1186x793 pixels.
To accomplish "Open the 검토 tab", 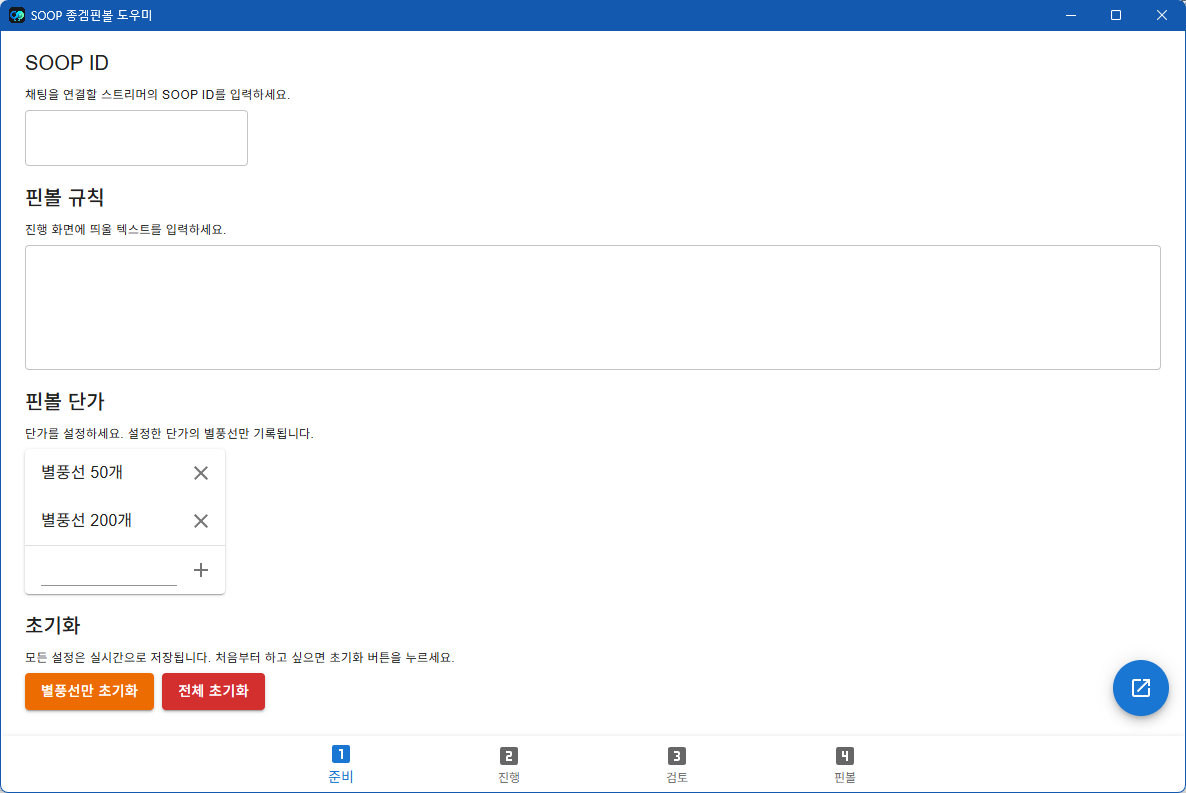I will [677, 764].
